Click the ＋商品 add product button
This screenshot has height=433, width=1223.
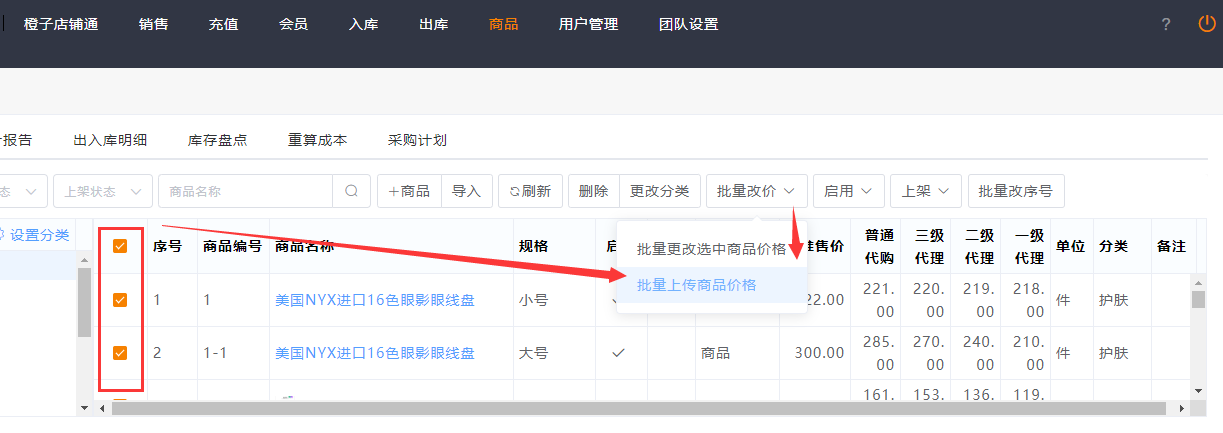point(409,191)
